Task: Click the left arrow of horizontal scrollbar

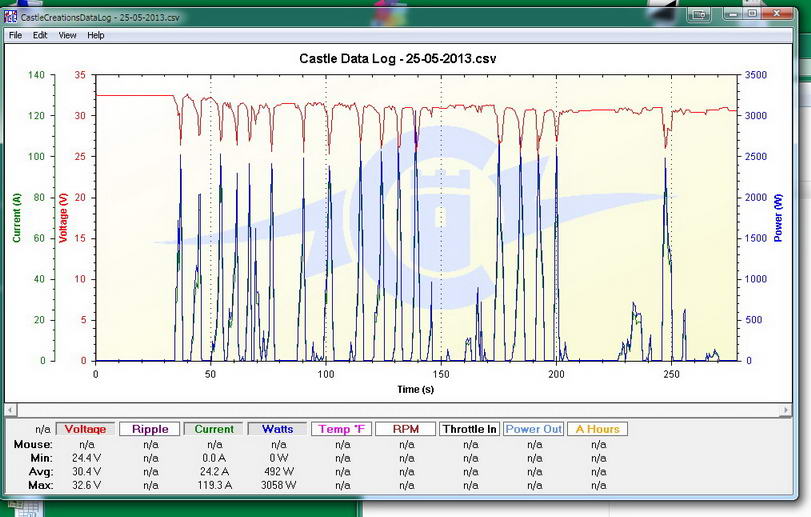Action: (x=10, y=410)
